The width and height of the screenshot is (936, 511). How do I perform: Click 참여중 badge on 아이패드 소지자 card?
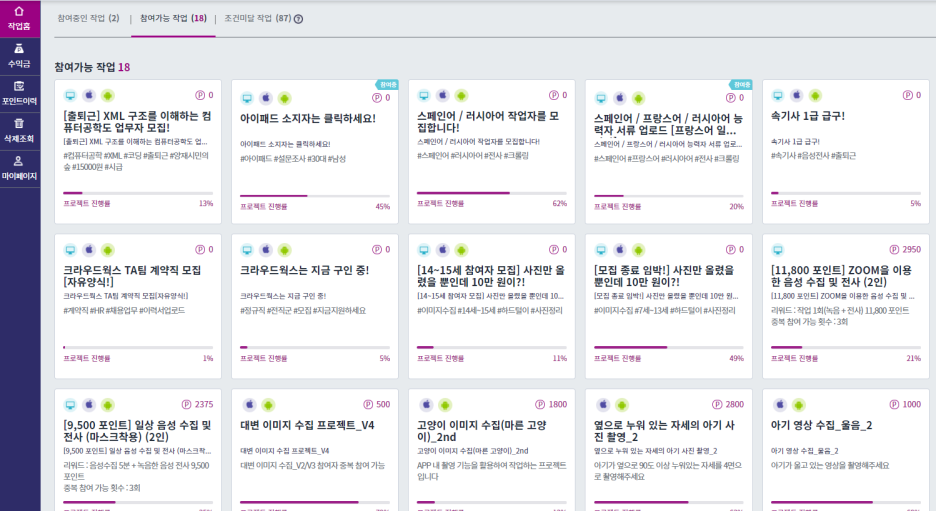388,85
